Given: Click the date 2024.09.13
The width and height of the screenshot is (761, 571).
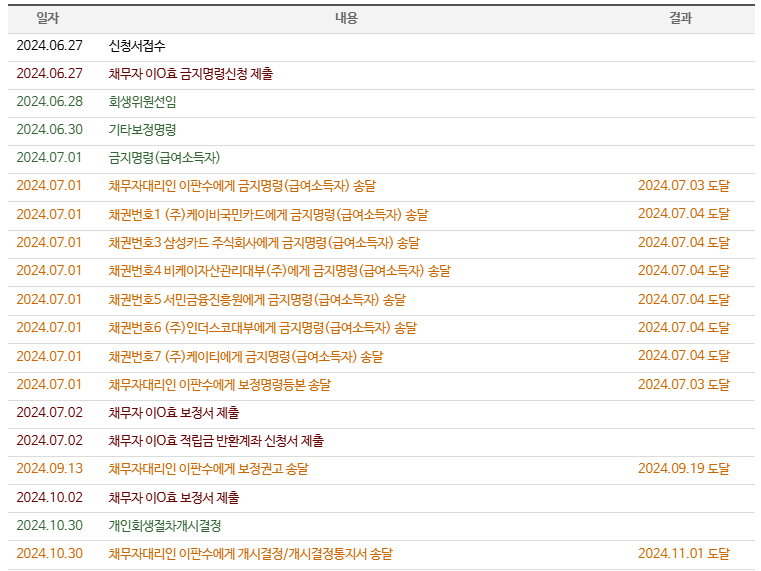Looking at the screenshot, I should point(50,469).
